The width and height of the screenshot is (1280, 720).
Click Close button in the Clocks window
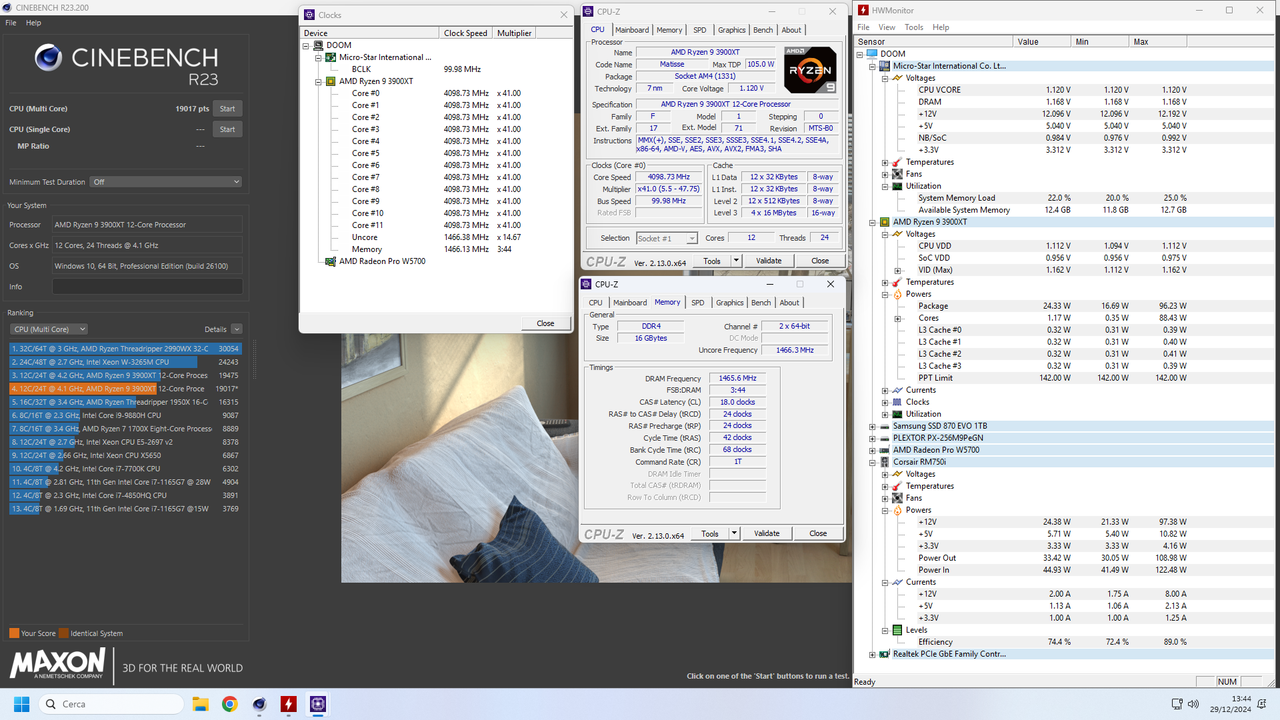(545, 323)
